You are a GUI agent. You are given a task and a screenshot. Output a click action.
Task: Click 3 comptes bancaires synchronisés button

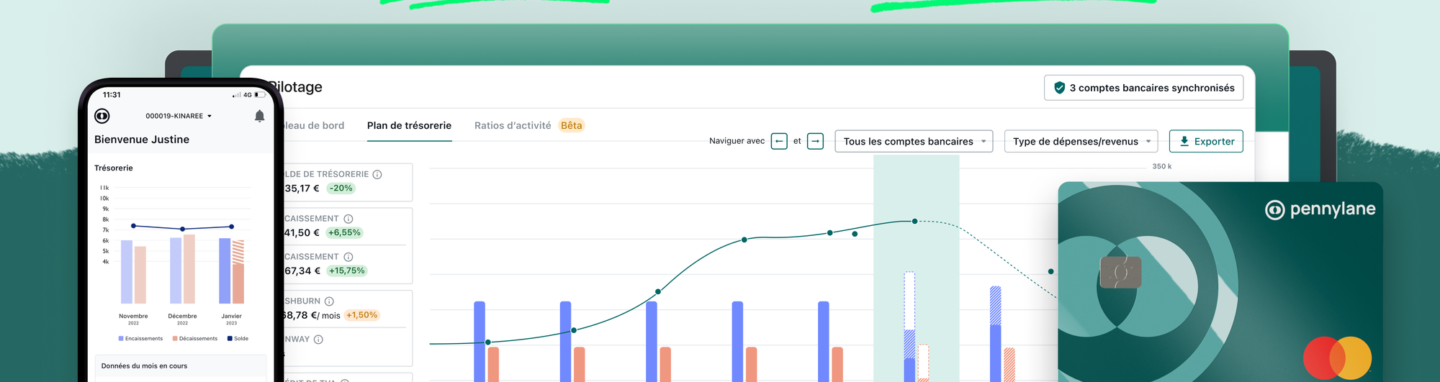tap(1144, 88)
